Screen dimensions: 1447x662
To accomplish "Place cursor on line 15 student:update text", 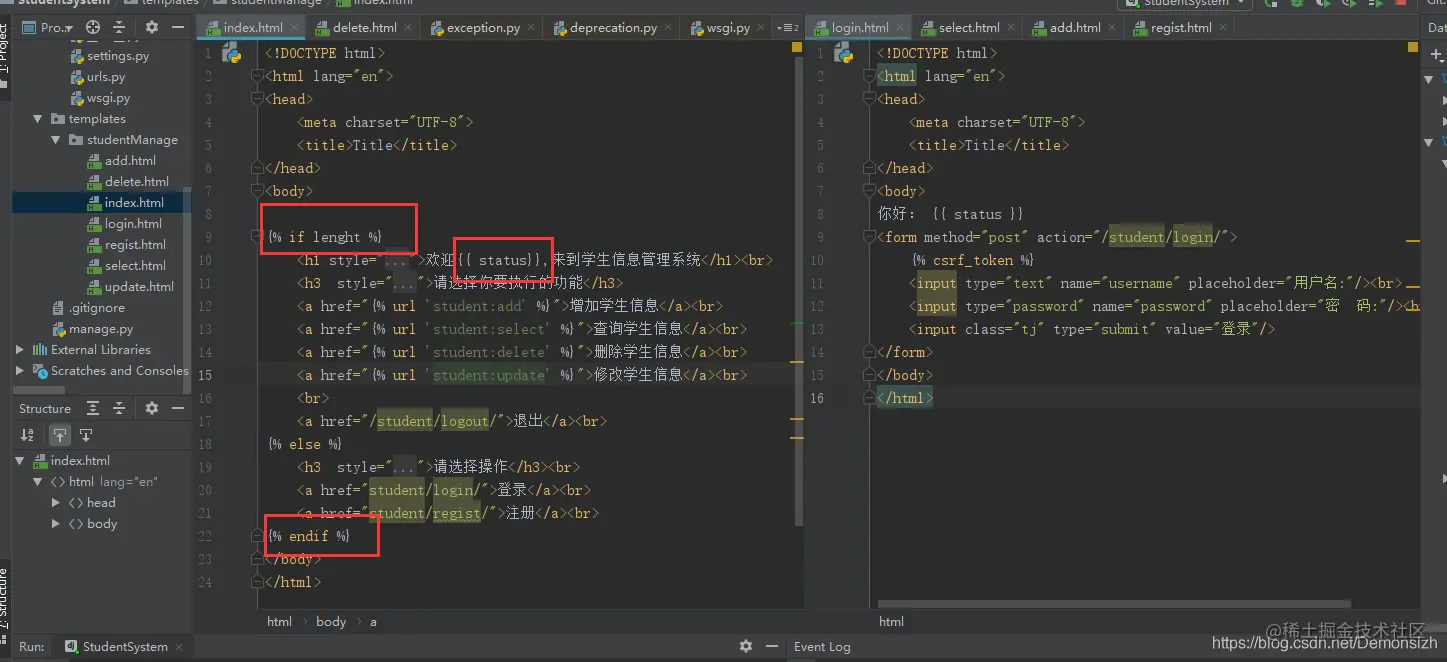I will point(489,376).
